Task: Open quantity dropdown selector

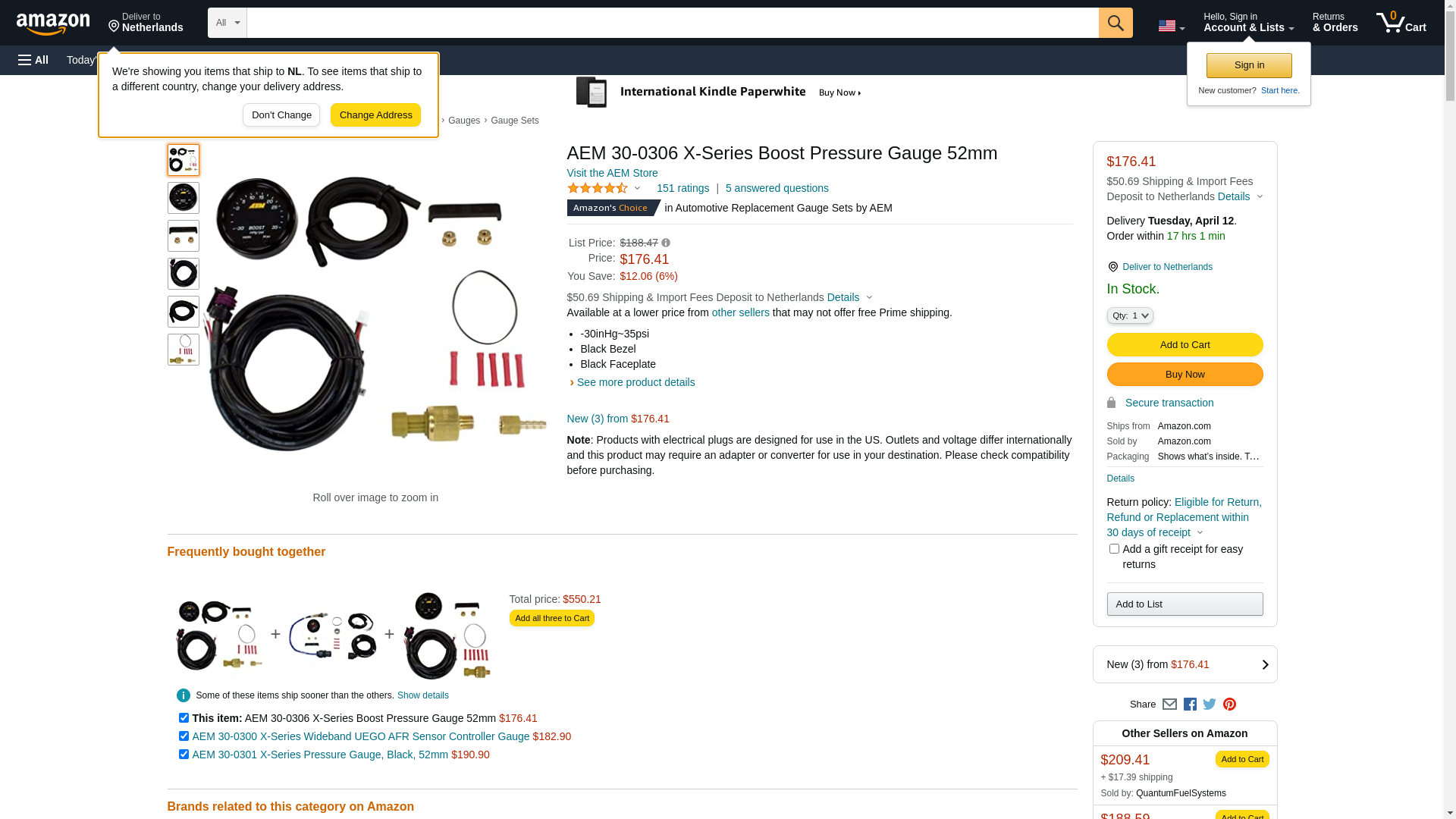Action: pos(1130,315)
